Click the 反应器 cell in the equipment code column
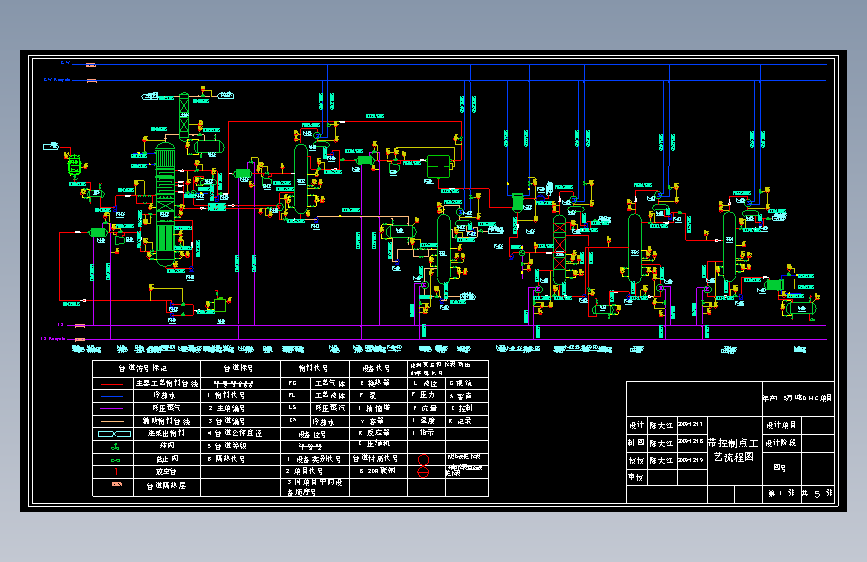The height and width of the screenshot is (562, 867). pos(379,433)
